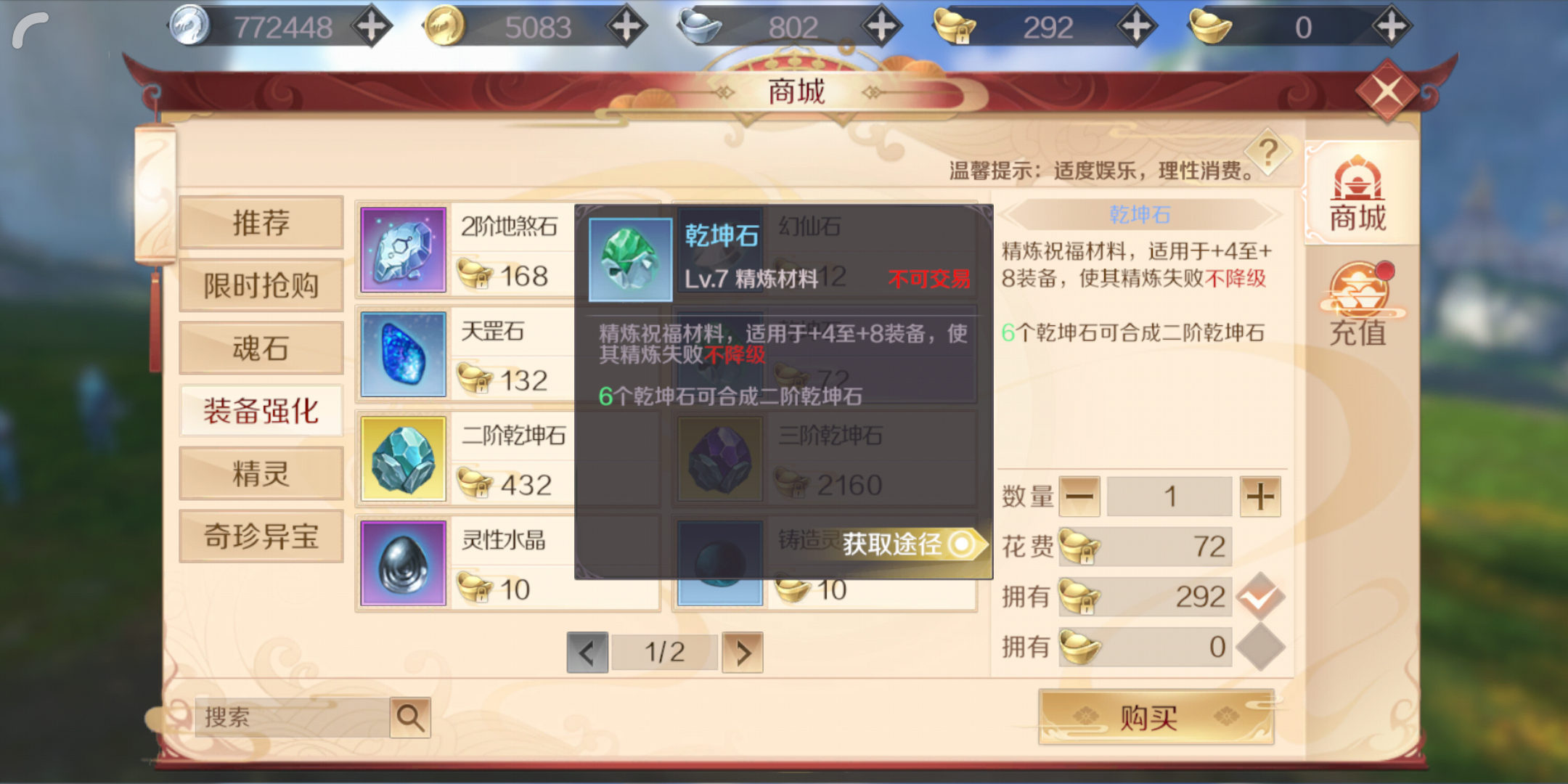Open the 充值 recharge icon

coord(1358,305)
